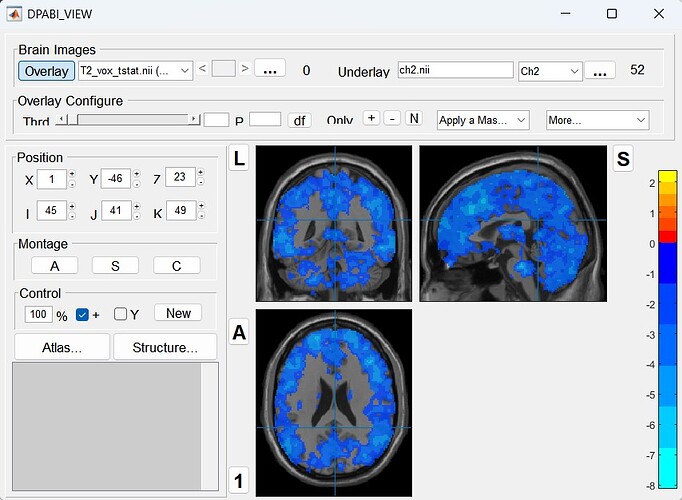Click the A orientation label button

pyautogui.click(x=239, y=333)
